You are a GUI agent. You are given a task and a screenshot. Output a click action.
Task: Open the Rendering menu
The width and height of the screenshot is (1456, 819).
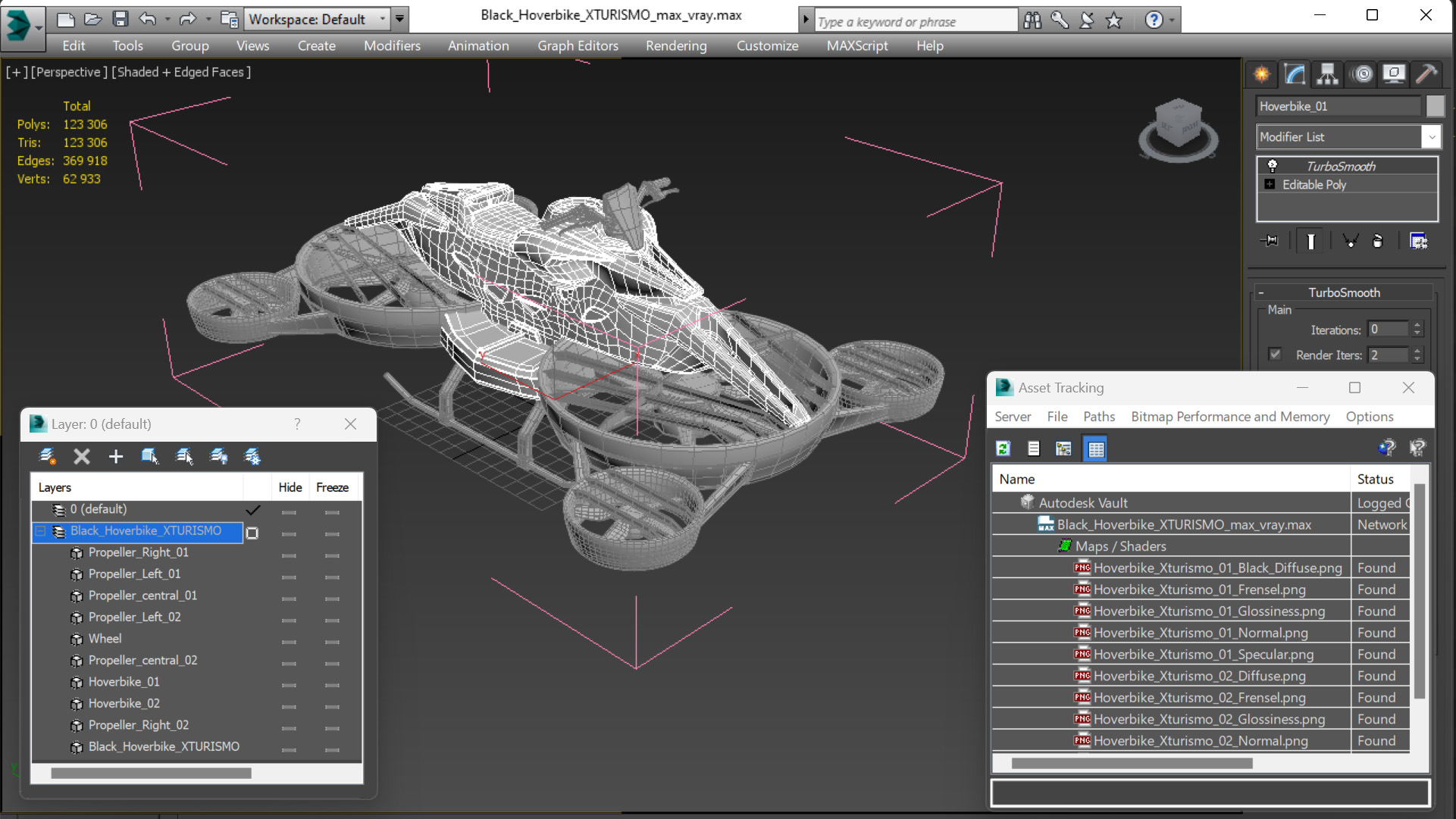(676, 45)
